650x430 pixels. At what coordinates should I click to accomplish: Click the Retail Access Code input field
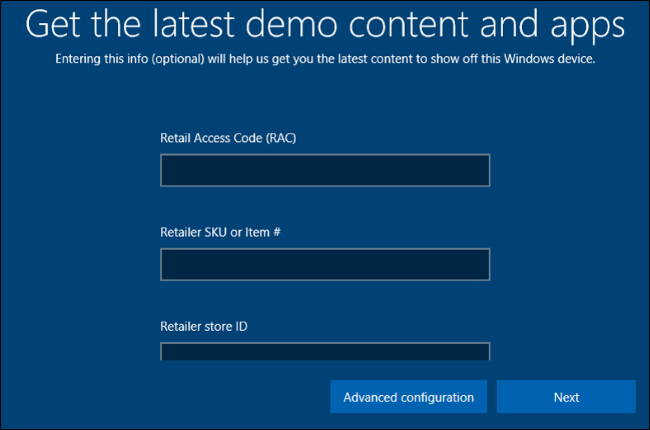point(324,171)
